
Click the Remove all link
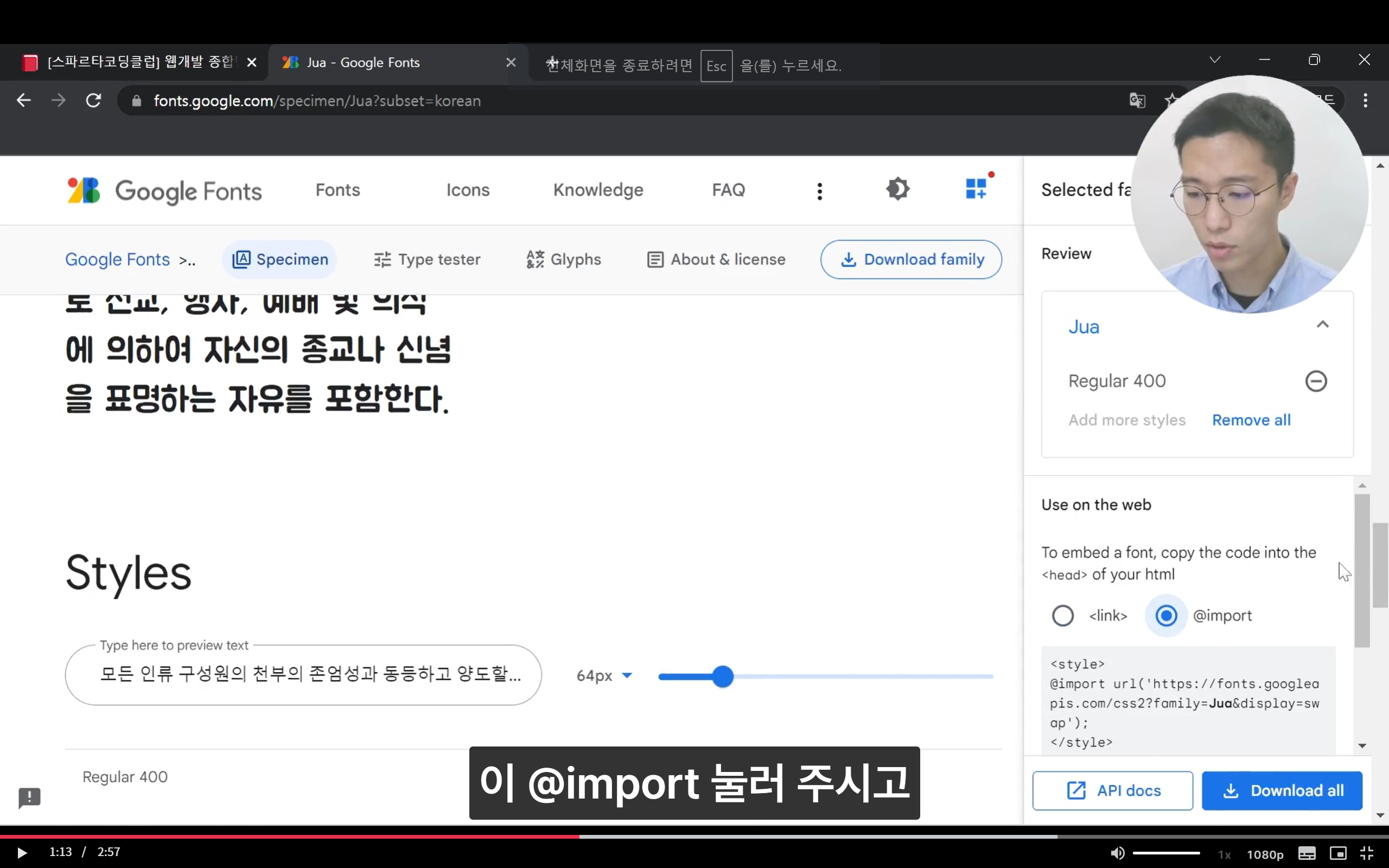tap(1251, 420)
